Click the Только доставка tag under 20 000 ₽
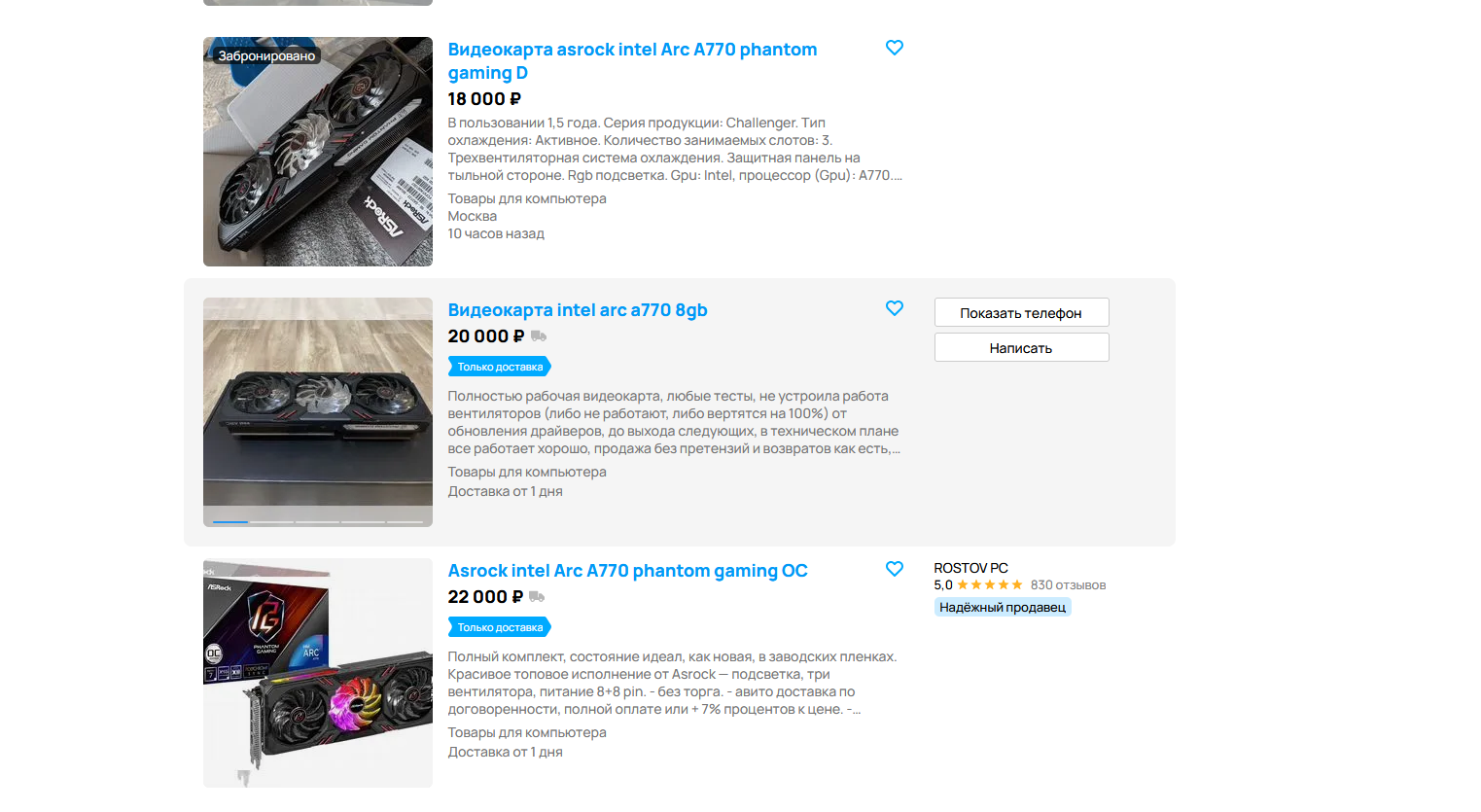Viewport: 1481px width, 812px height. [500, 367]
